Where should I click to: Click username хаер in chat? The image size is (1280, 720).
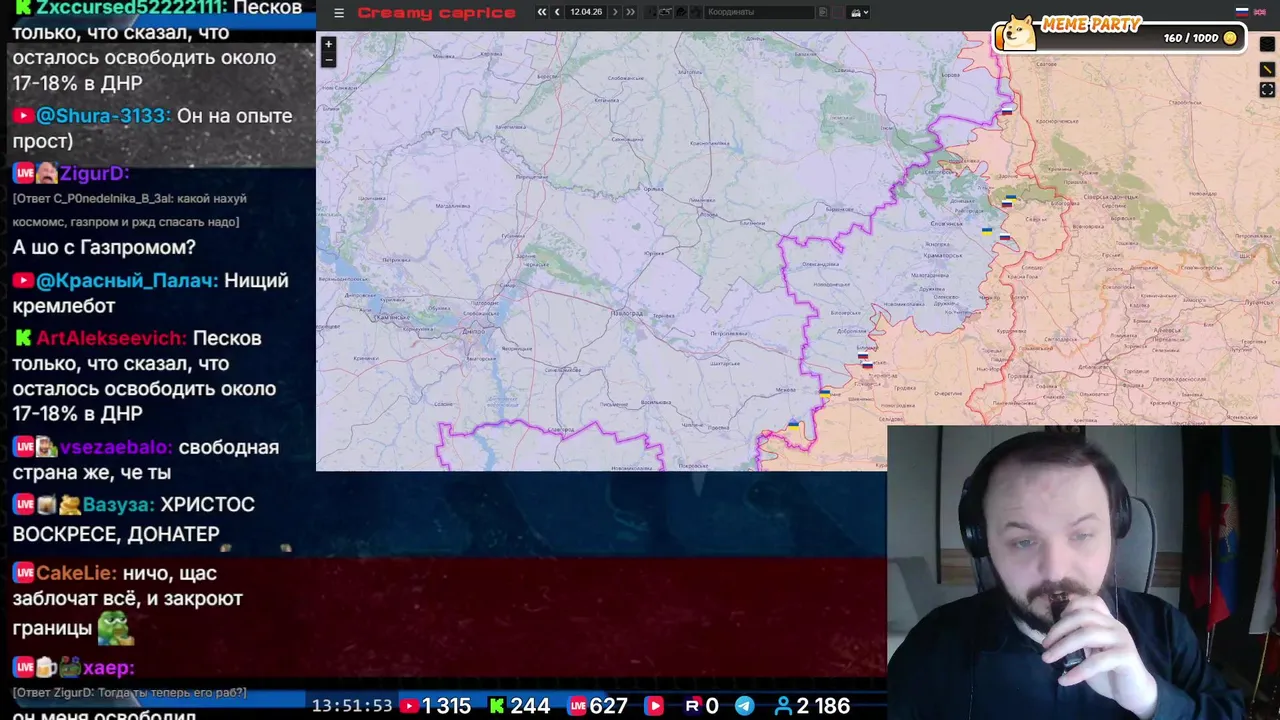click(109, 668)
